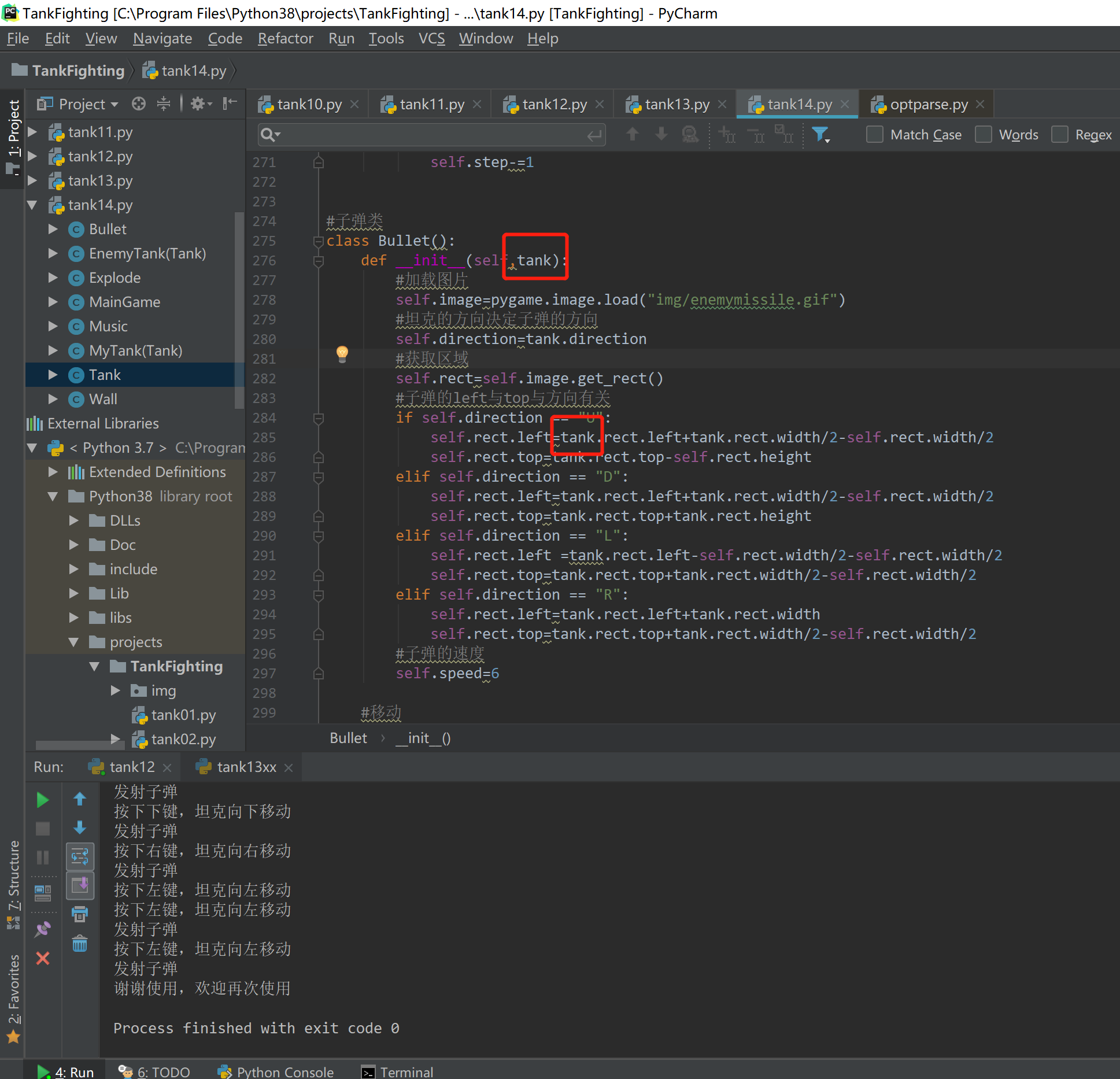Print the console output
The width and height of the screenshot is (1120, 1079).
(80, 914)
